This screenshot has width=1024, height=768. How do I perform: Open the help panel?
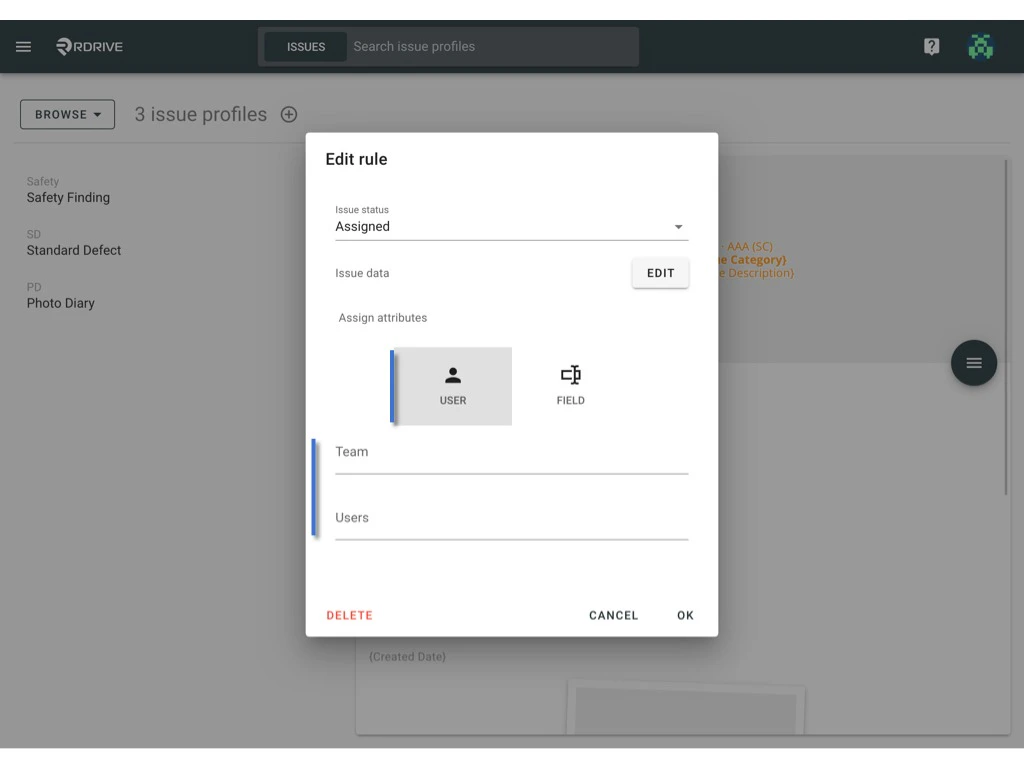931,46
